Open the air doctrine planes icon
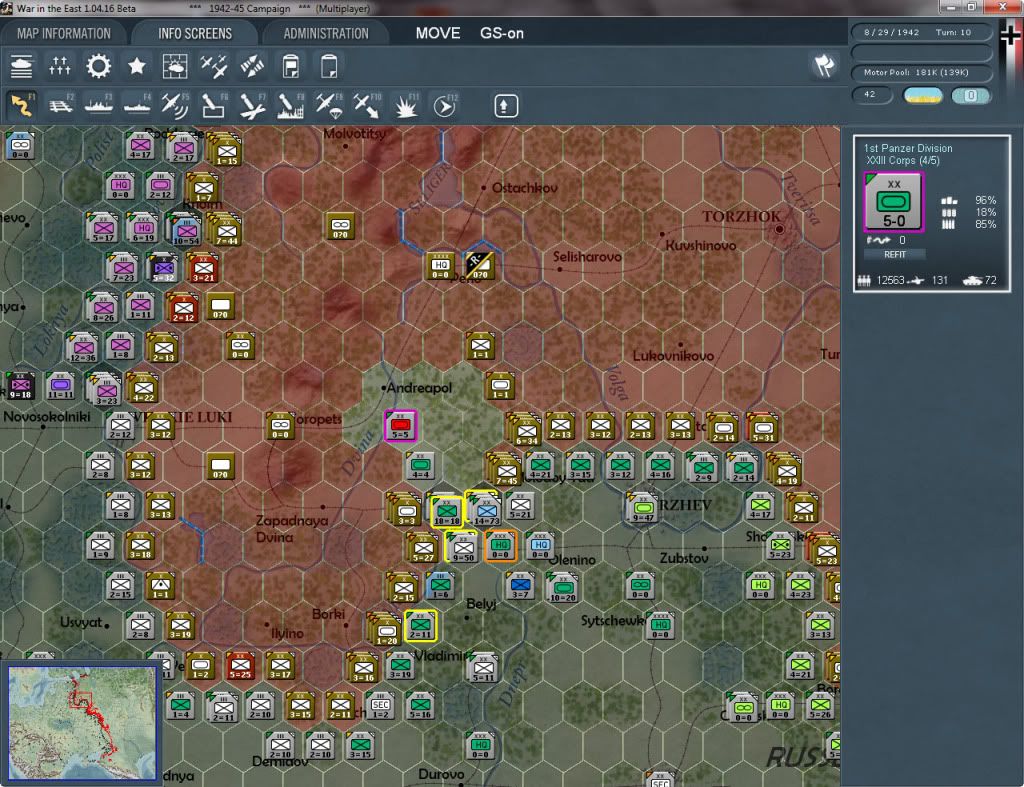 tap(214, 66)
